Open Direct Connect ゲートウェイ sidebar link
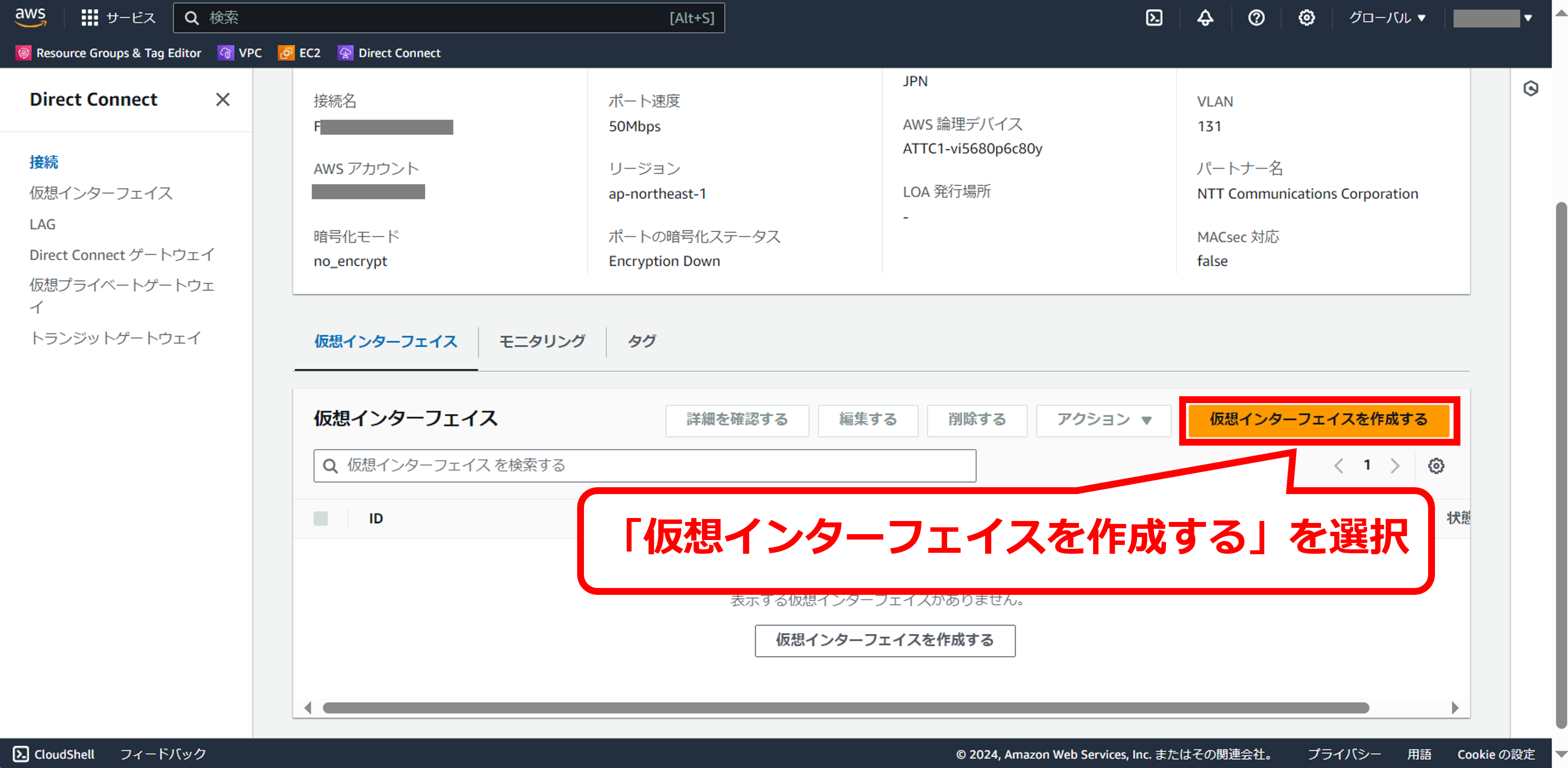This screenshot has width=1568, height=768. click(122, 254)
